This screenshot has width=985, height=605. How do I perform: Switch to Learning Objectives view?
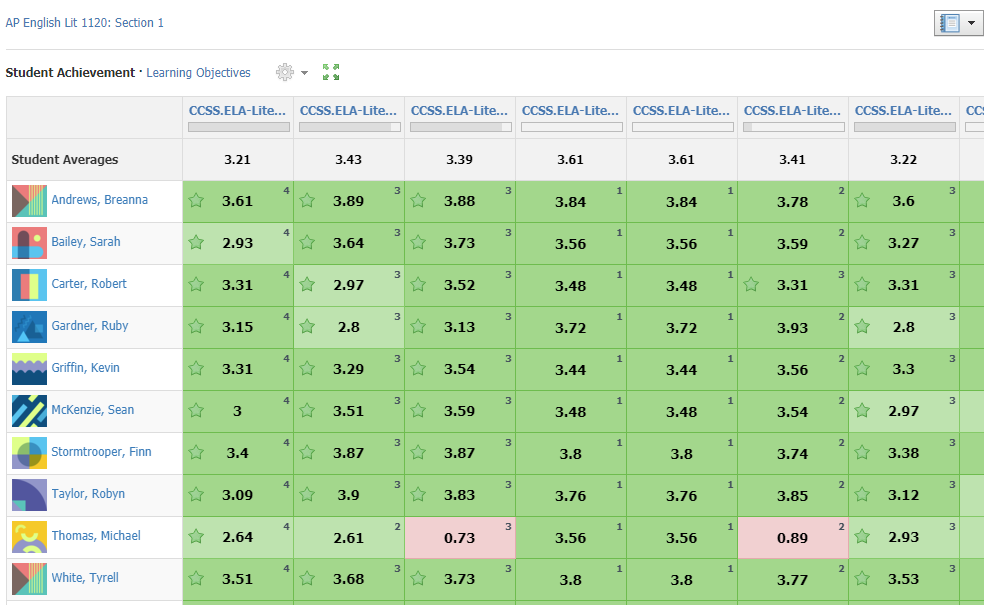(198, 73)
